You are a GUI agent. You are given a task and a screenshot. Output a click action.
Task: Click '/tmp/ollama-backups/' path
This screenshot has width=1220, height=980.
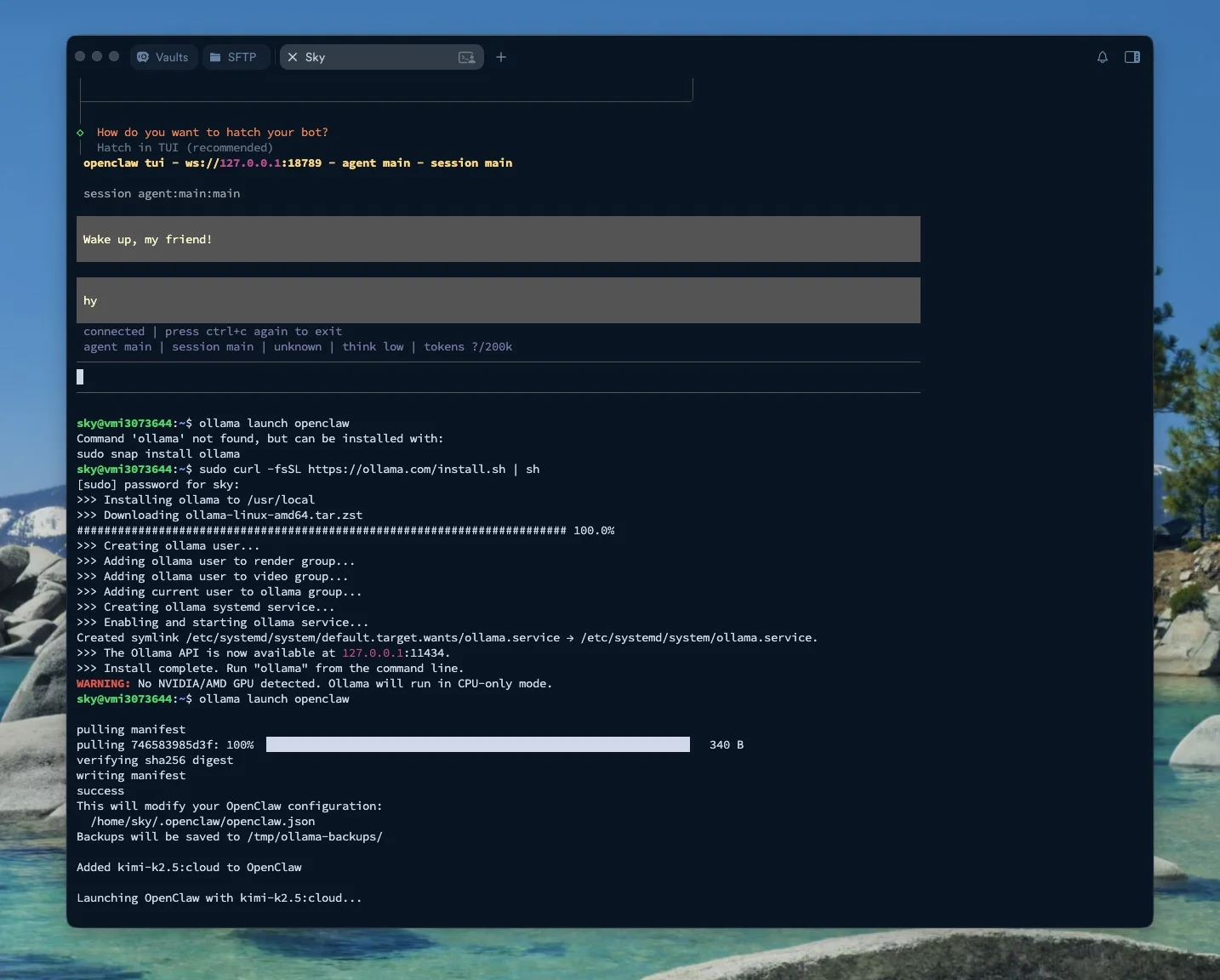click(x=315, y=836)
